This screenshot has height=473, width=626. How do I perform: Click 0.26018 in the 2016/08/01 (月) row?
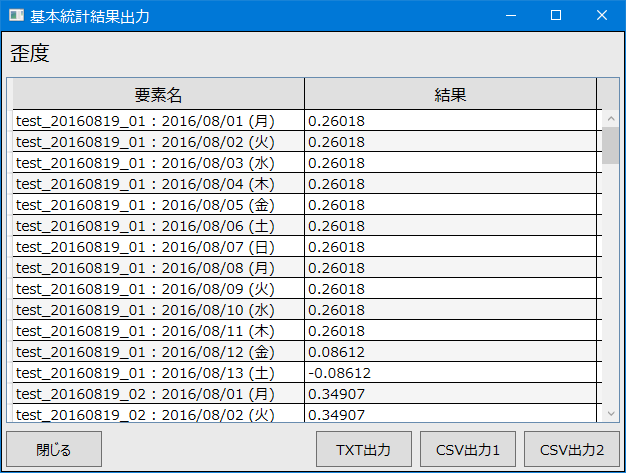(336, 121)
